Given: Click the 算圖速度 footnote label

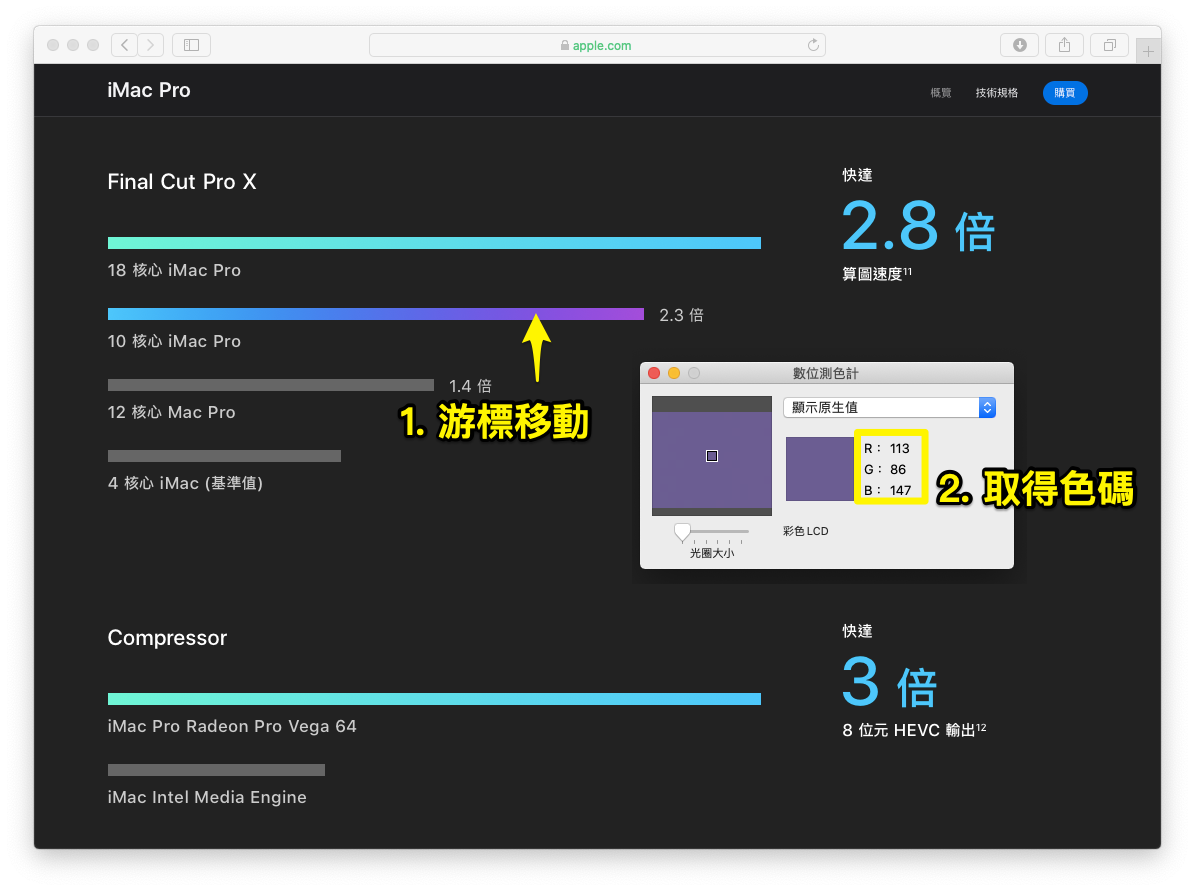Looking at the screenshot, I should [877, 274].
